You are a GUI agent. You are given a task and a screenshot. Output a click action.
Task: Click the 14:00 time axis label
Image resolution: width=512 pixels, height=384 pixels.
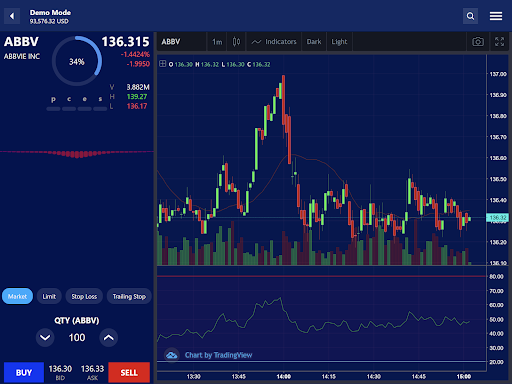tap(284, 376)
